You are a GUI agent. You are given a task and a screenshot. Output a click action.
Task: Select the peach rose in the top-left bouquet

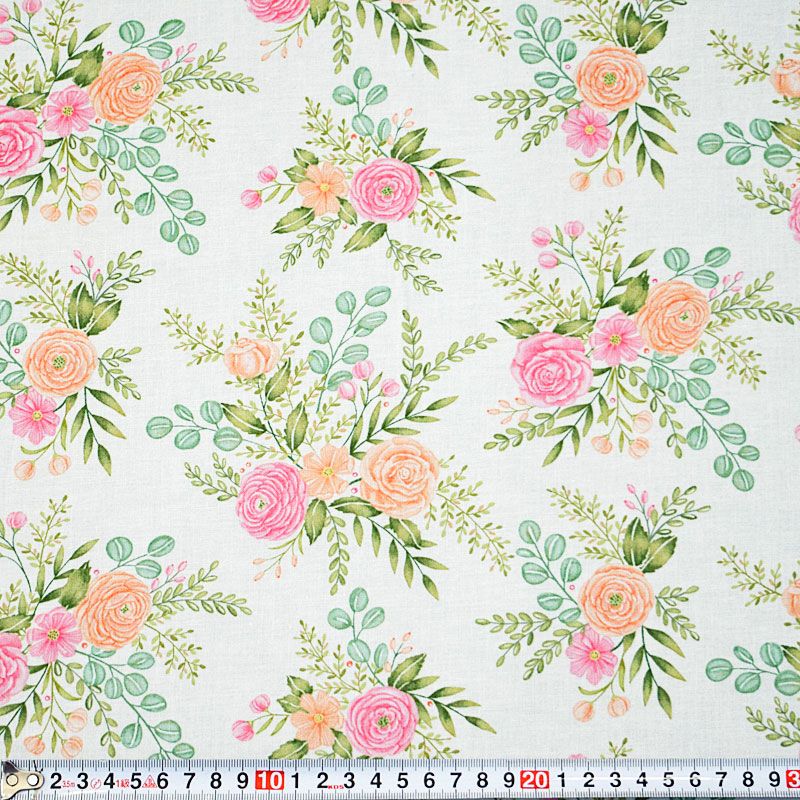click(125, 87)
